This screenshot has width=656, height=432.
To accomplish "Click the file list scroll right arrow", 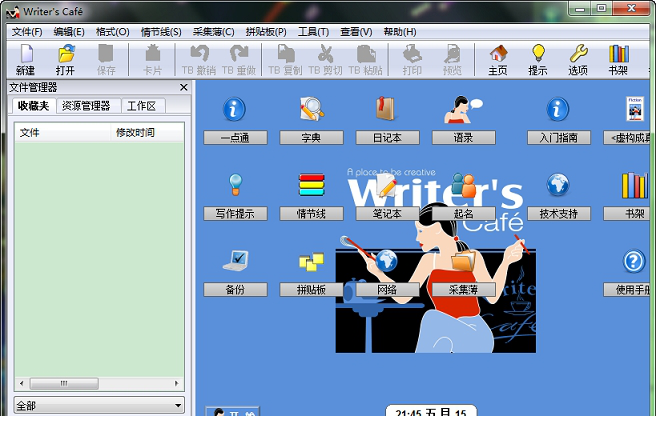I will [x=177, y=383].
